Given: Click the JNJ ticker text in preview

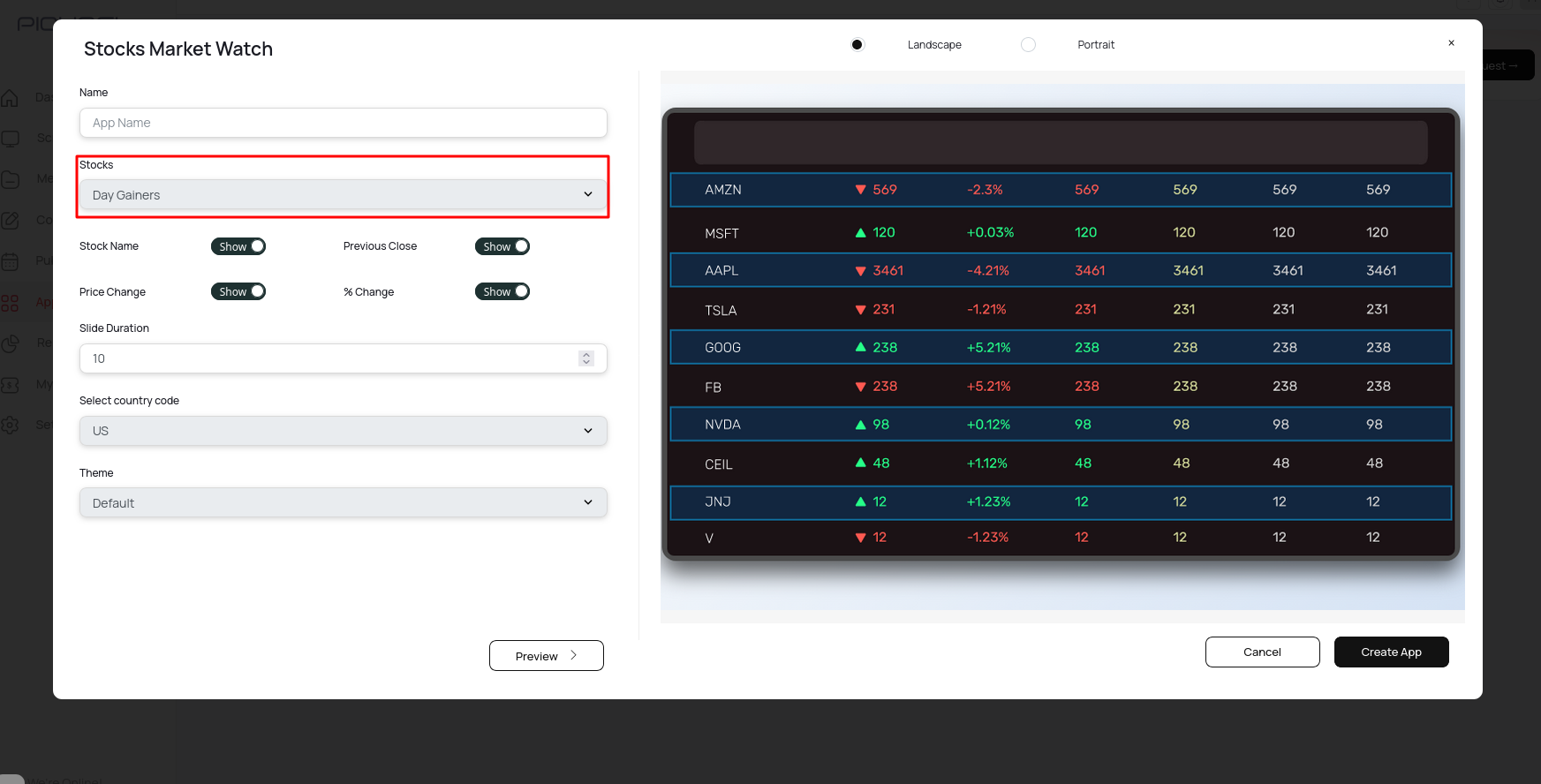Looking at the screenshot, I should 718,501.
